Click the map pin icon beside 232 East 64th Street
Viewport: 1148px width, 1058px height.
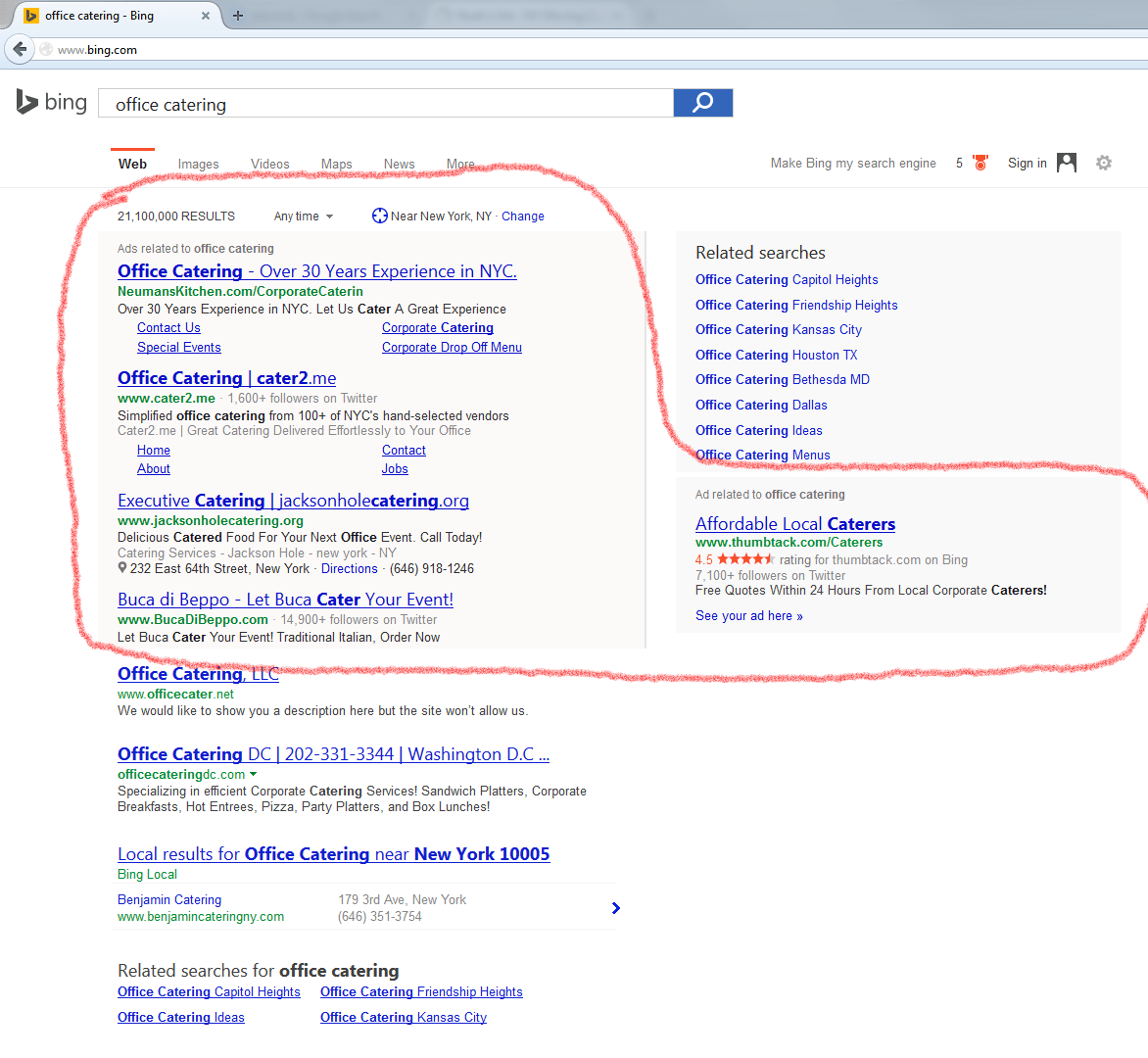click(121, 568)
